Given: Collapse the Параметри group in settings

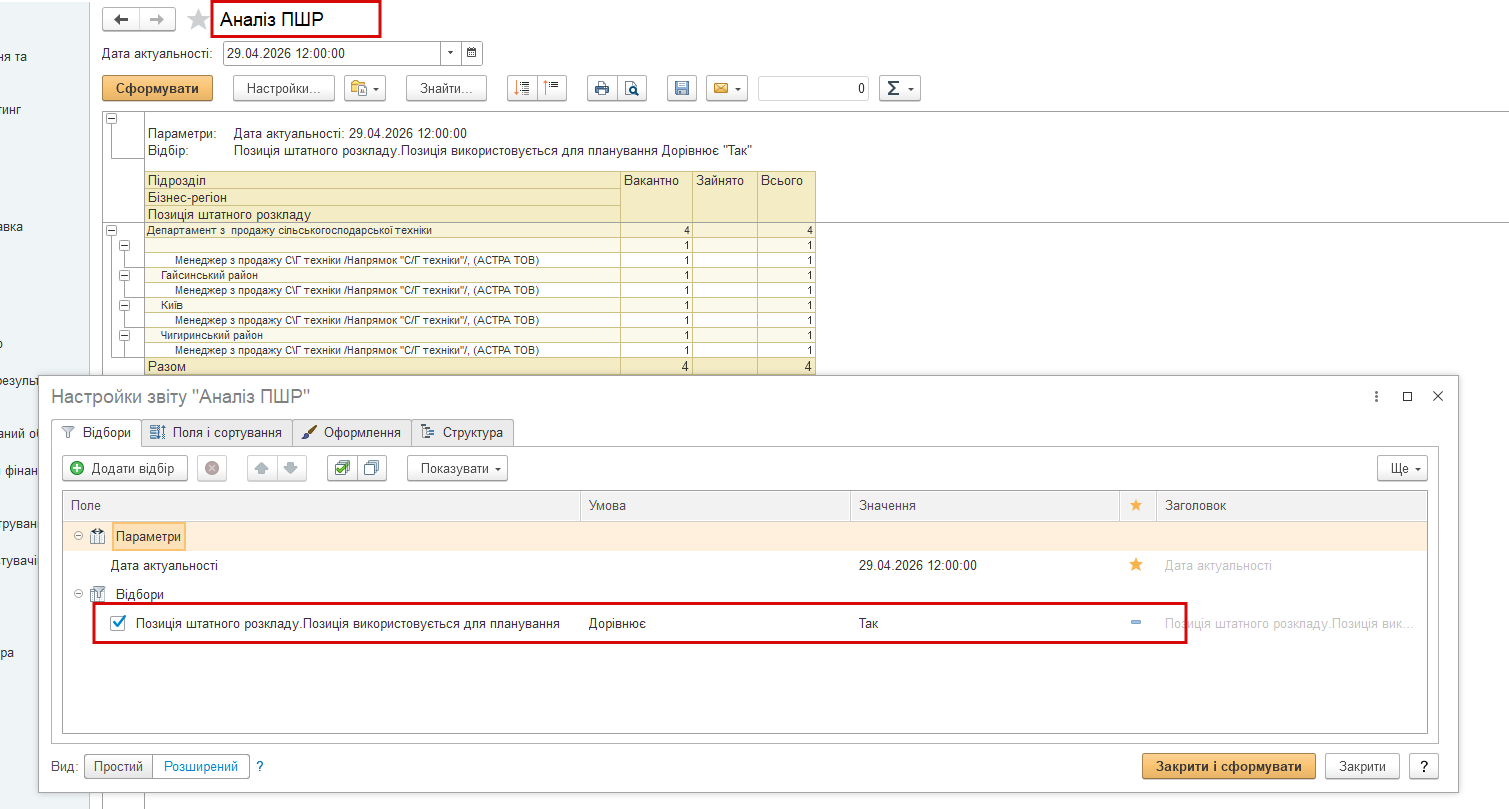Looking at the screenshot, I should 78,536.
